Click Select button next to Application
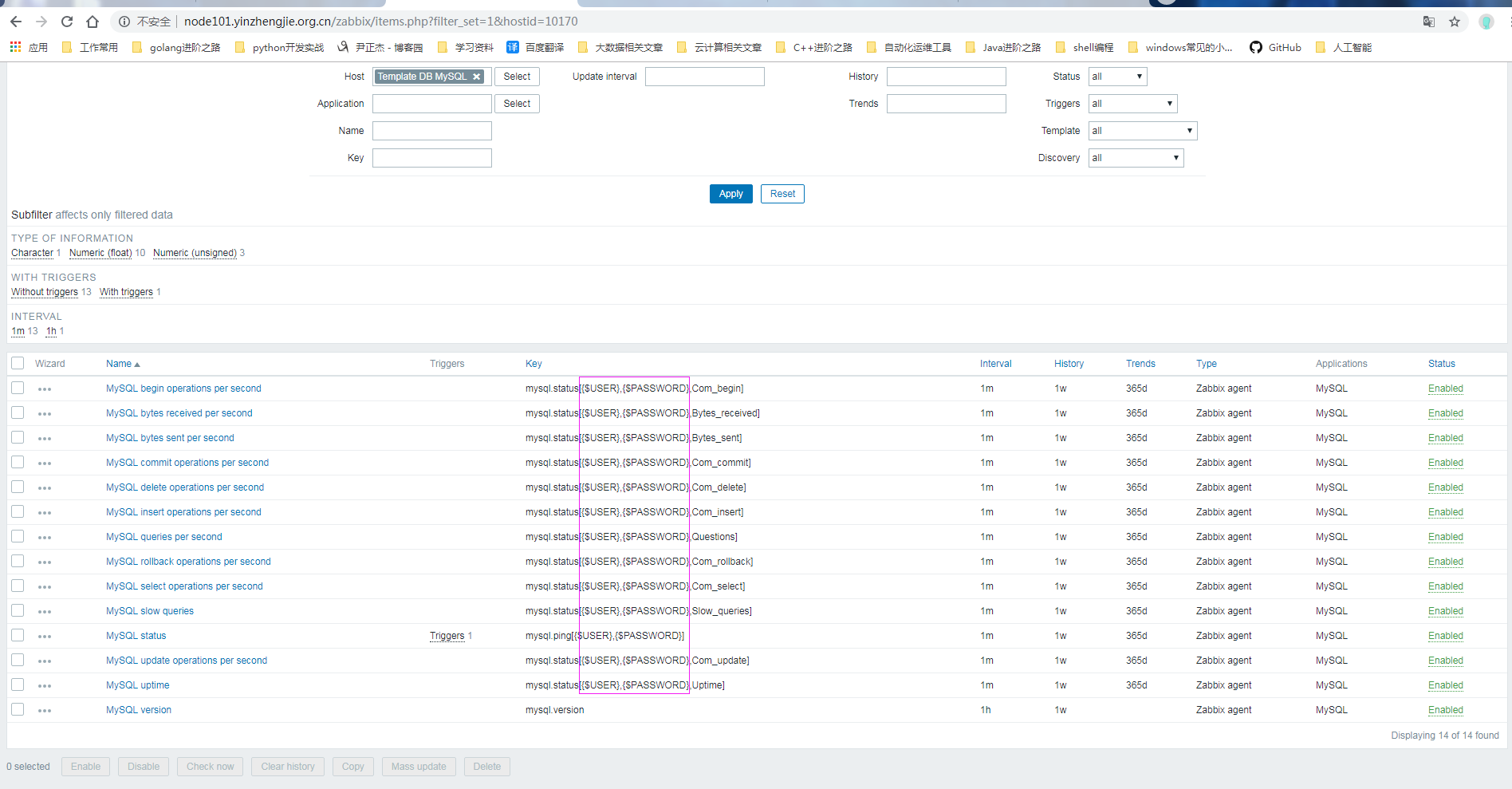This screenshot has width=1512, height=789. pos(517,104)
